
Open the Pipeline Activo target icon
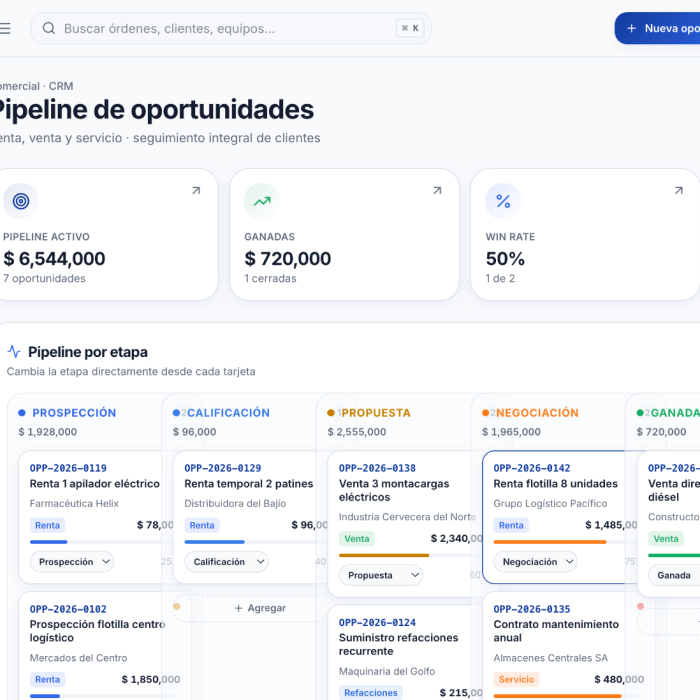click(x=21, y=201)
